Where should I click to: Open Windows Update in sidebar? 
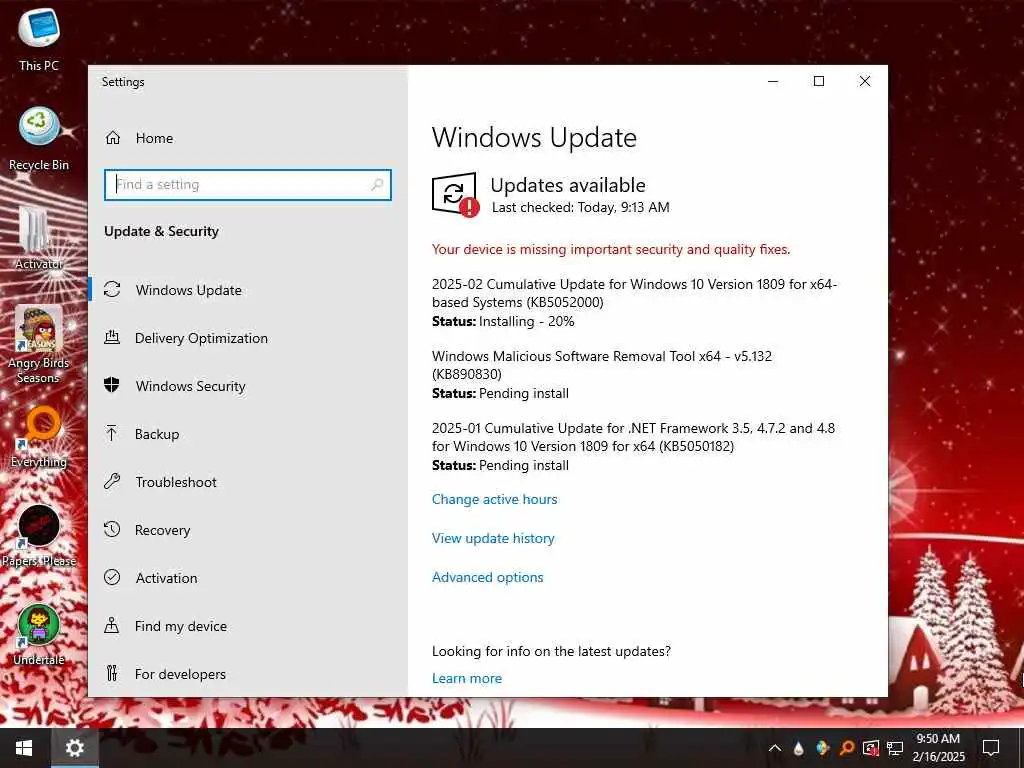pos(248,290)
